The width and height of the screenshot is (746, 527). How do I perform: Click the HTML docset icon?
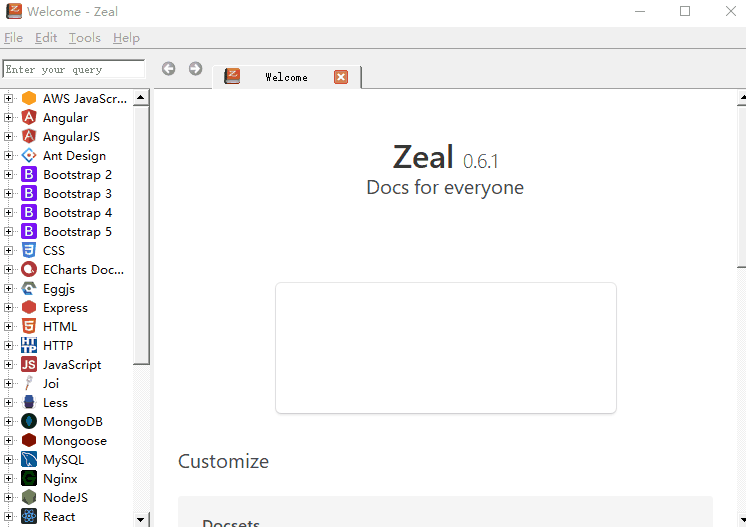(29, 327)
